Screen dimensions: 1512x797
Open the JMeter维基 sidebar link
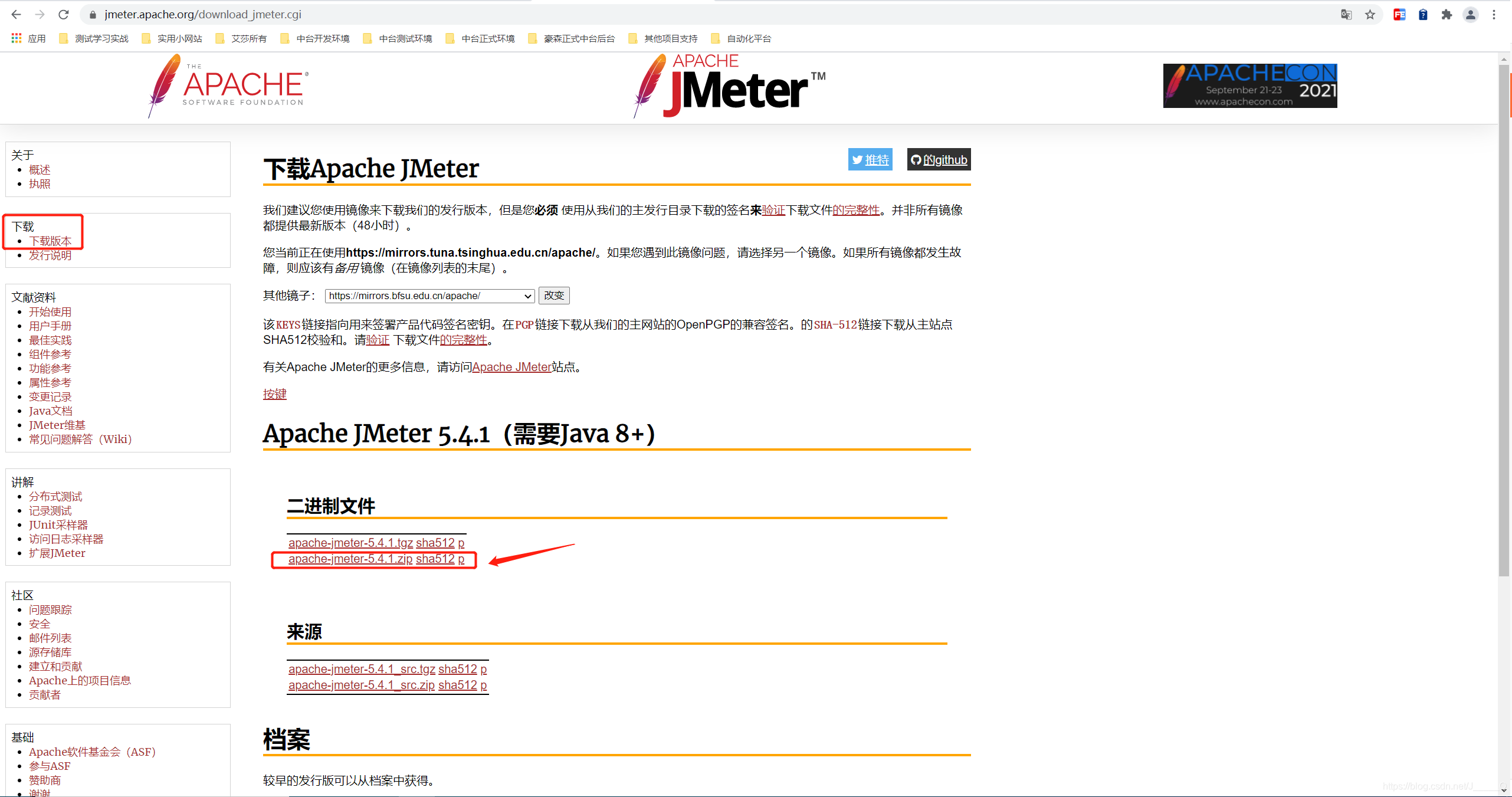(57, 425)
